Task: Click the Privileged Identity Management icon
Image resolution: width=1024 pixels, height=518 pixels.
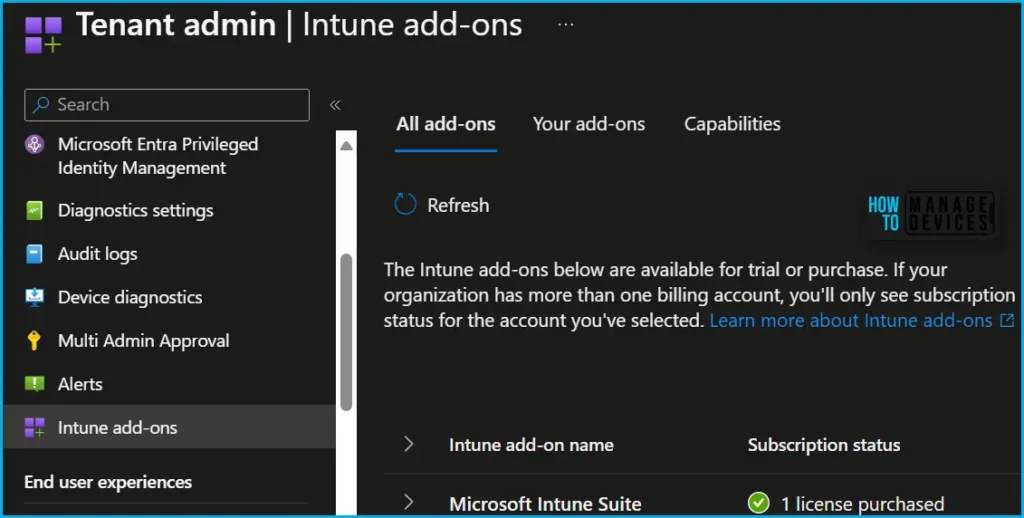Action: pyautogui.click(x=34, y=144)
